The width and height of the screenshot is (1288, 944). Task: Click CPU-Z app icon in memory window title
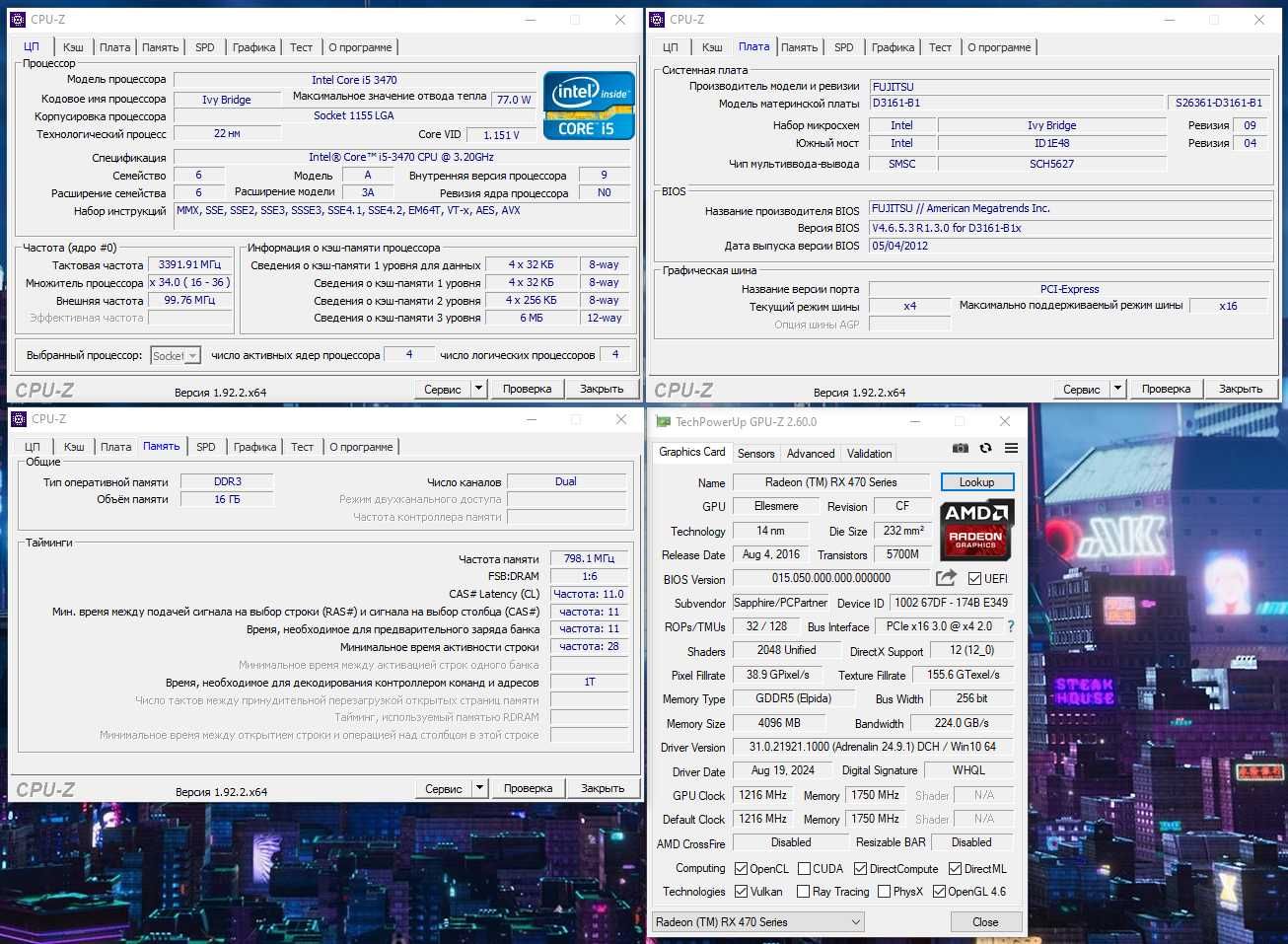[19, 418]
